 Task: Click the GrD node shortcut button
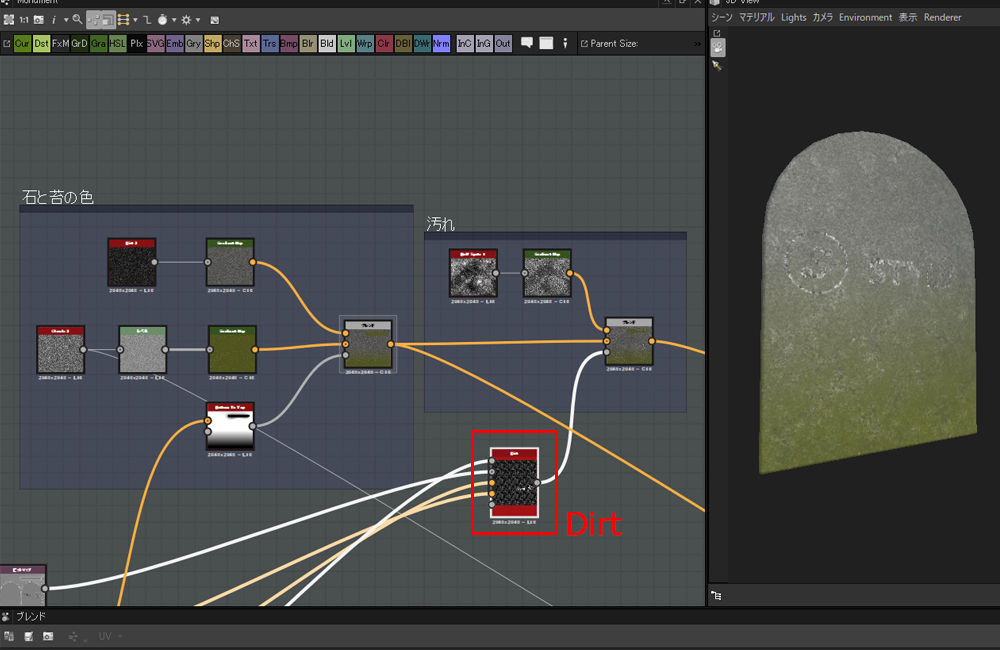click(79, 43)
